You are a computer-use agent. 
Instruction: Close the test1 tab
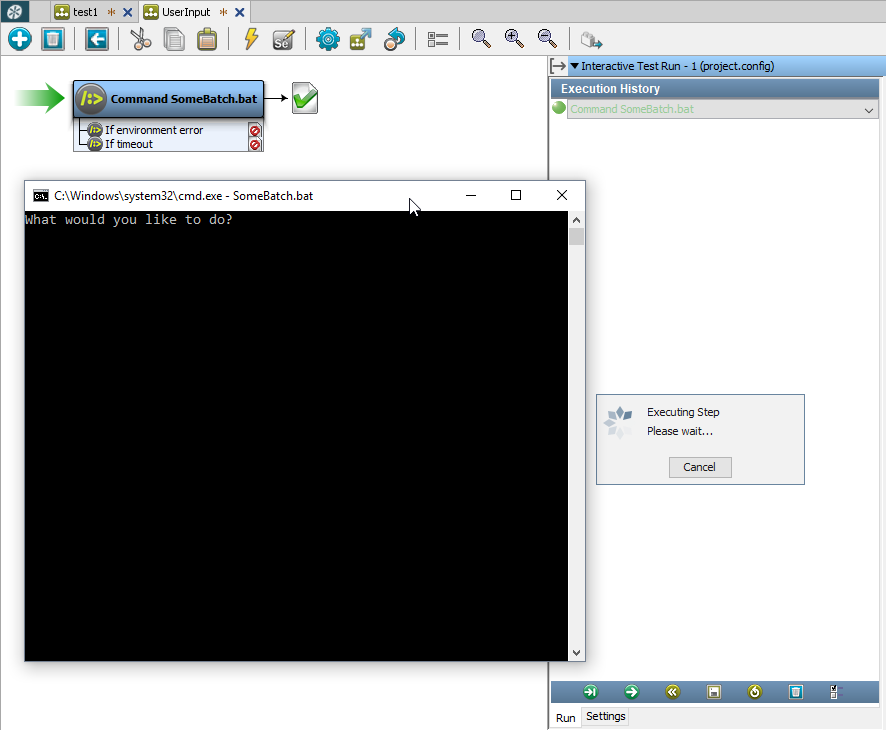128,12
